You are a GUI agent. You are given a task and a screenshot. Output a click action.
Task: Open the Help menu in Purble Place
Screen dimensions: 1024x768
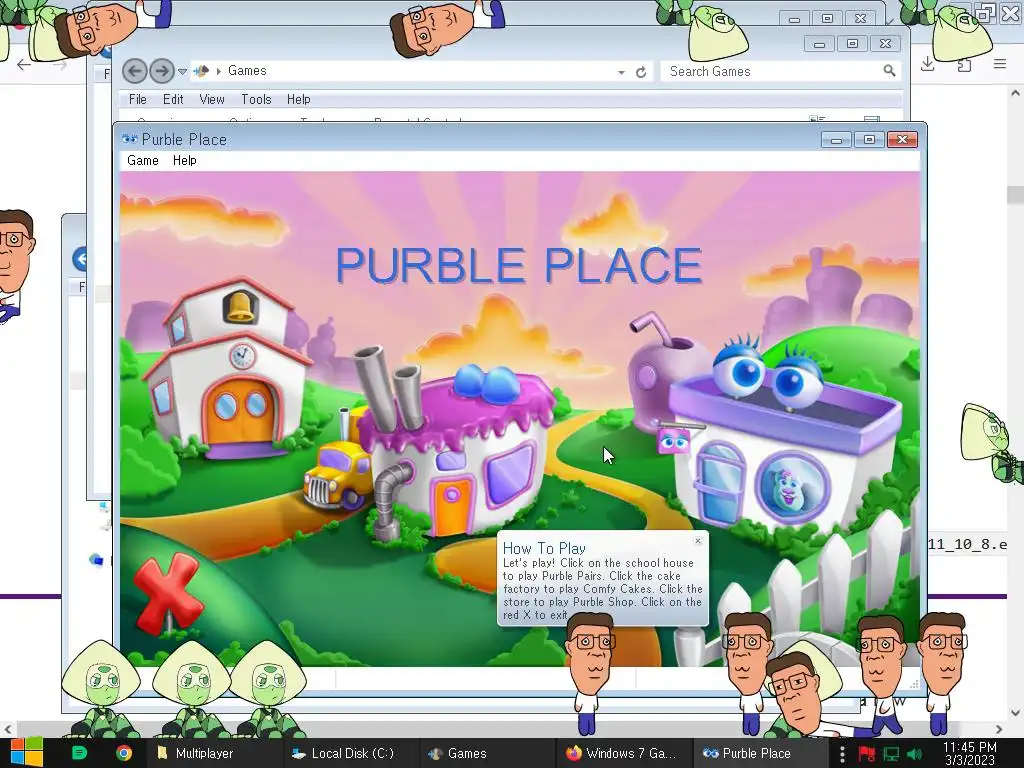tap(184, 161)
